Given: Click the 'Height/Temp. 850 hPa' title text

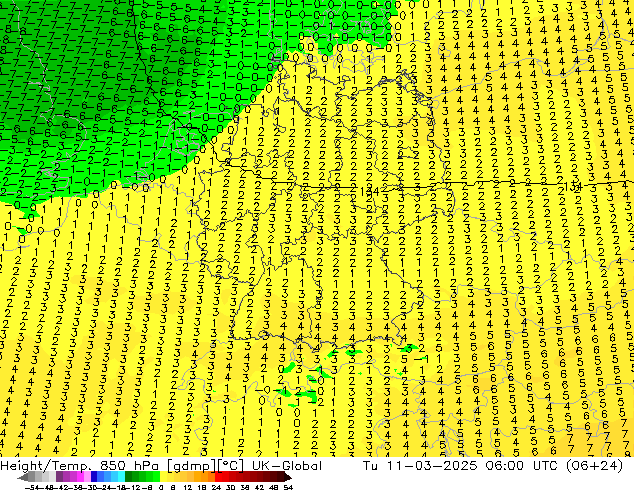Looking at the screenshot, I should 79,466.
